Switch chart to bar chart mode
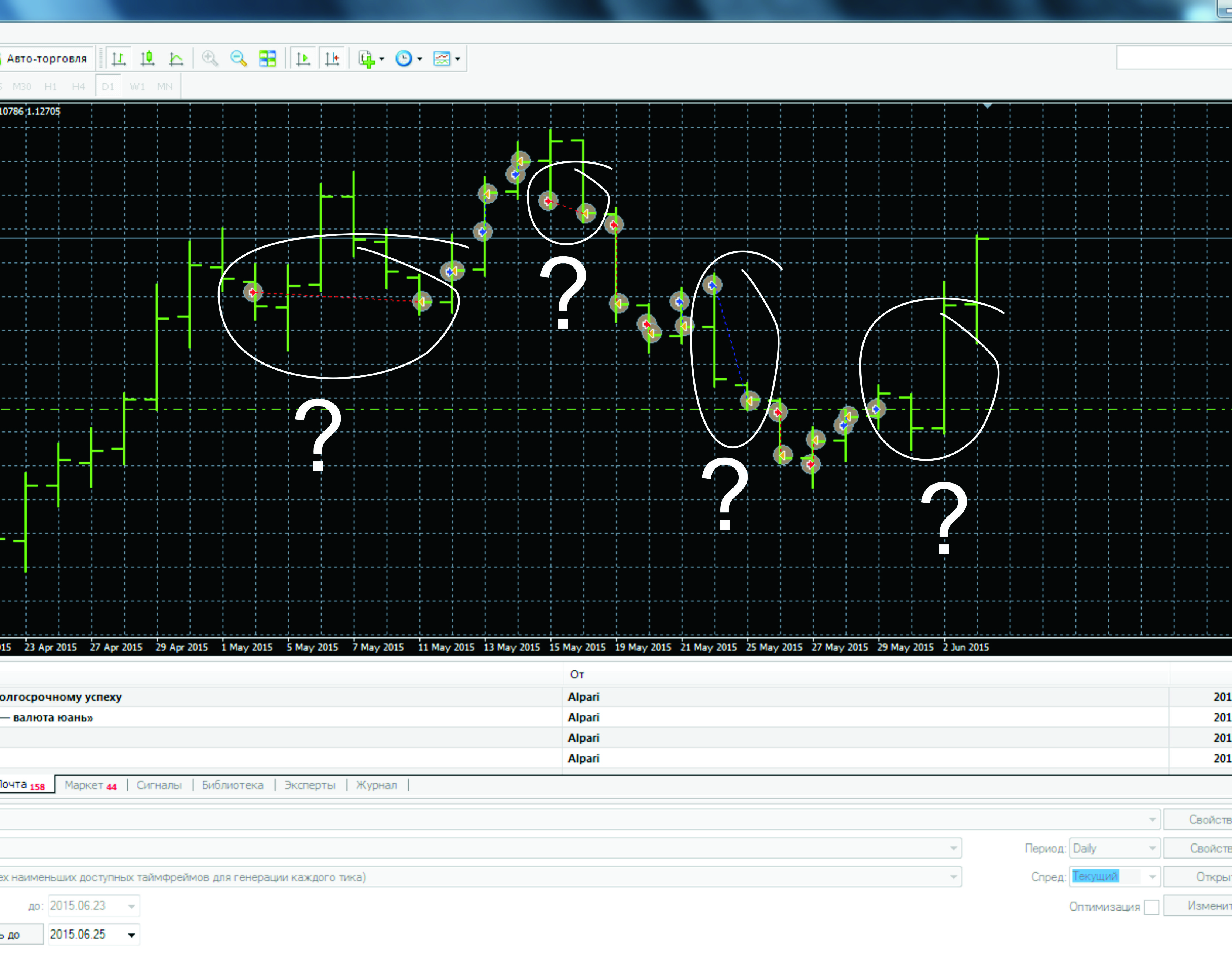The height and width of the screenshot is (956, 1232). point(119,59)
